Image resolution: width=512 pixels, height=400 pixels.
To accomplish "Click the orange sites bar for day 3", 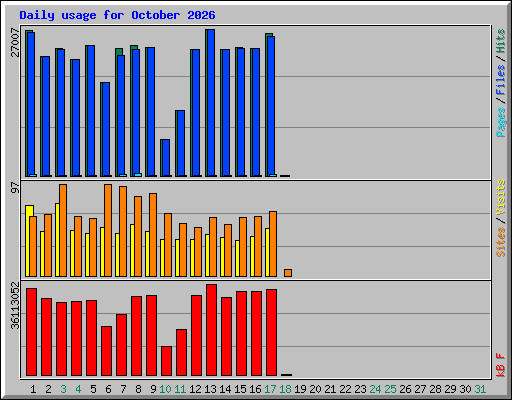I will (63, 230).
